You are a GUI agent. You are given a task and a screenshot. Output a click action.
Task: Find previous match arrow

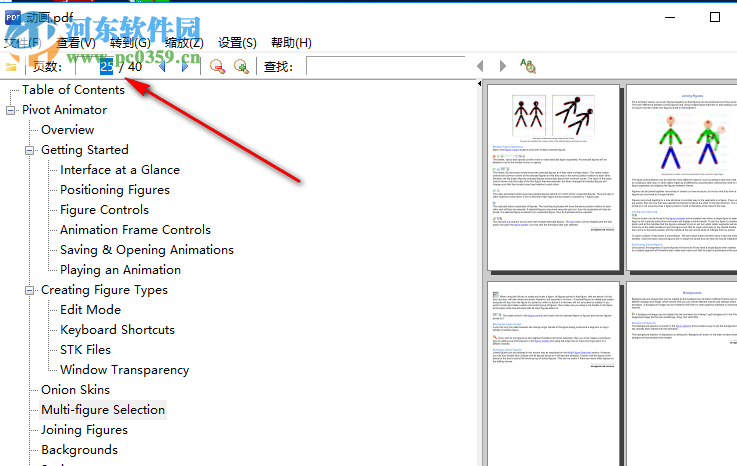[x=480, y=66]
